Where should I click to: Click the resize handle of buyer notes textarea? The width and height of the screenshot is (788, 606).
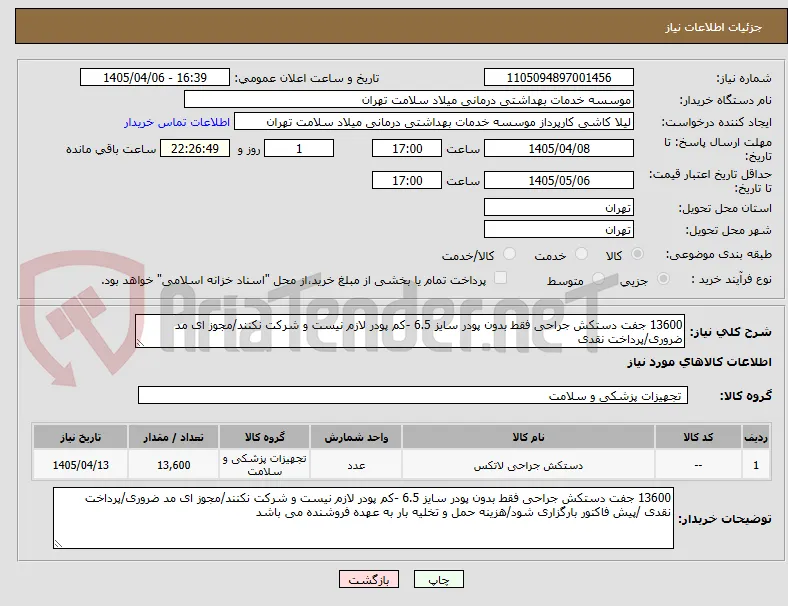58,544
